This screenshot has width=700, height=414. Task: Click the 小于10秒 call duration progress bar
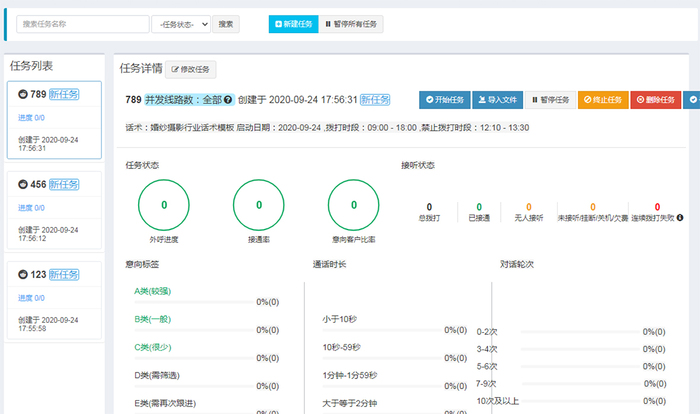(382, 330)
